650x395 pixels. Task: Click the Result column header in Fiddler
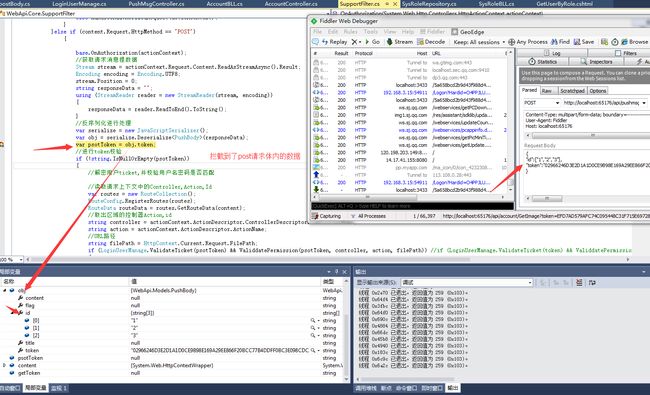342,53
